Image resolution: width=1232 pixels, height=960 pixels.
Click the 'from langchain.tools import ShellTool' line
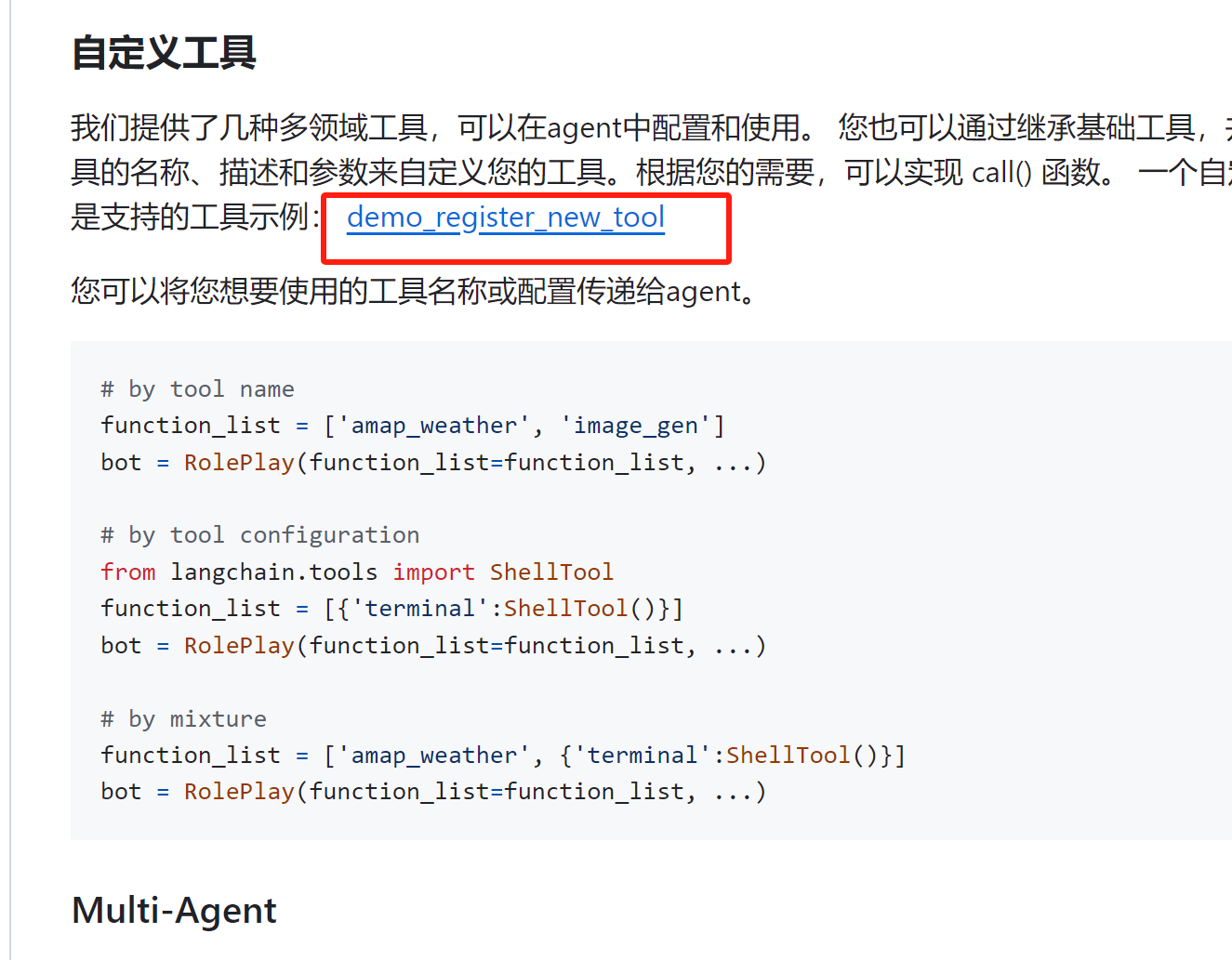pyautogui.click(x=357, y=572)
